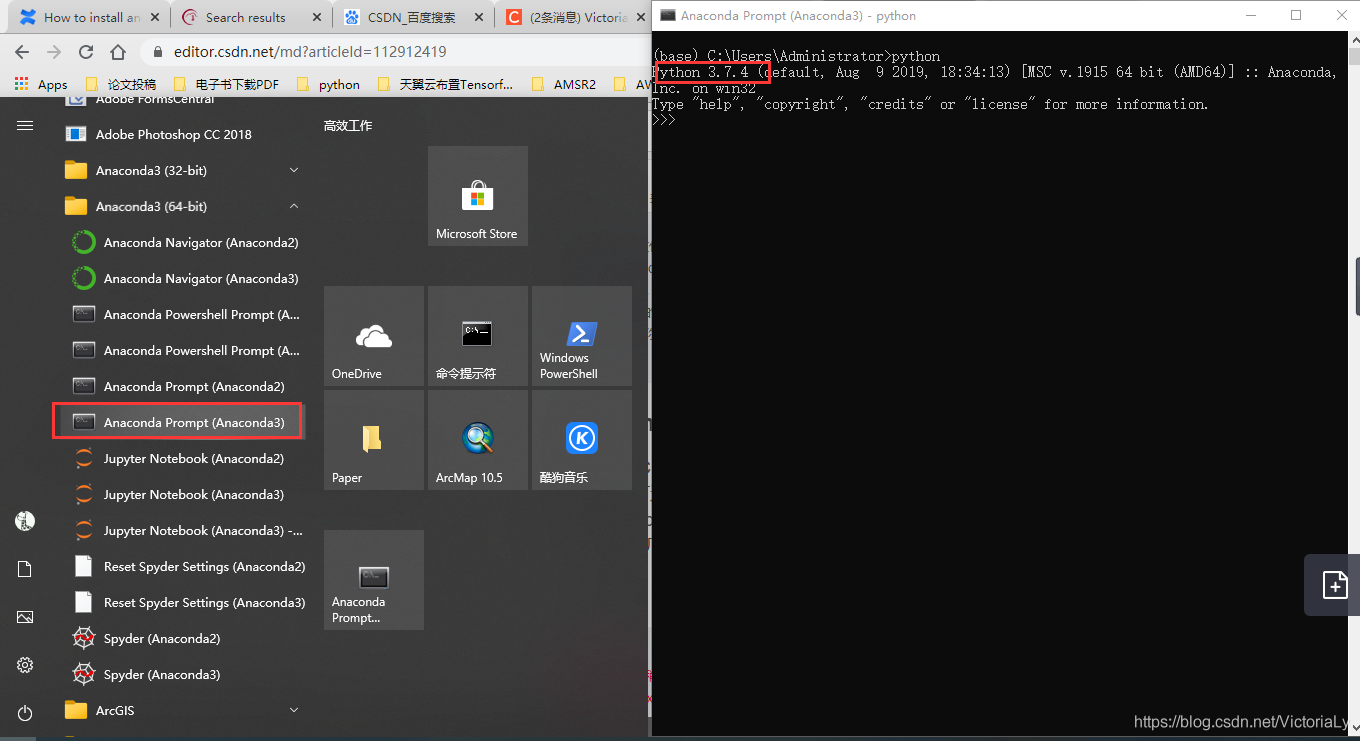Launch the ArcMap 10.5 tile
Image resolution: width=1360 pixels, height=741 pixels.
coord(477,440)
